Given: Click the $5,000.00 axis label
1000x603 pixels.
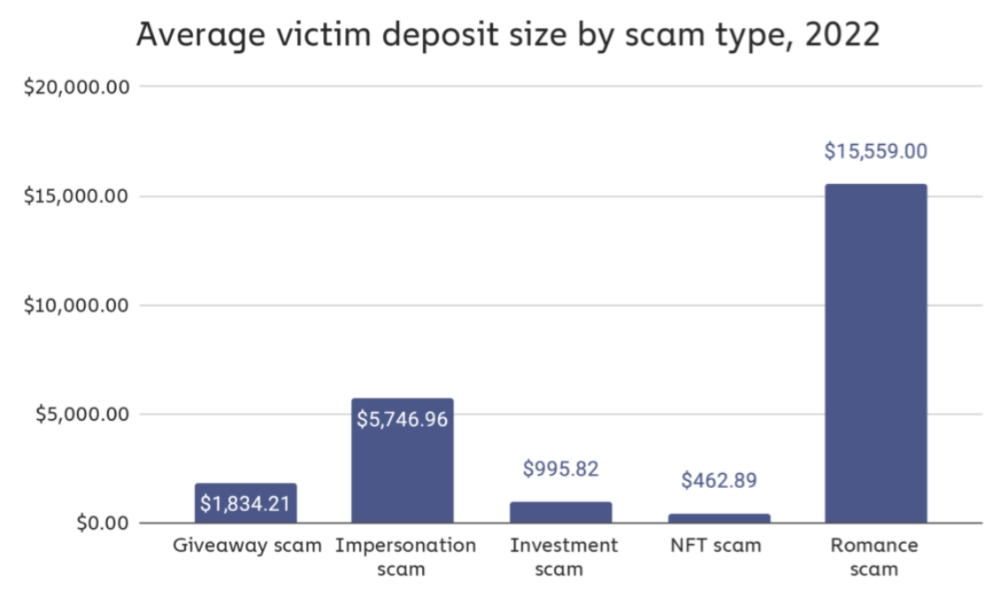Looking at the screenshot, I should coord(82,414).
